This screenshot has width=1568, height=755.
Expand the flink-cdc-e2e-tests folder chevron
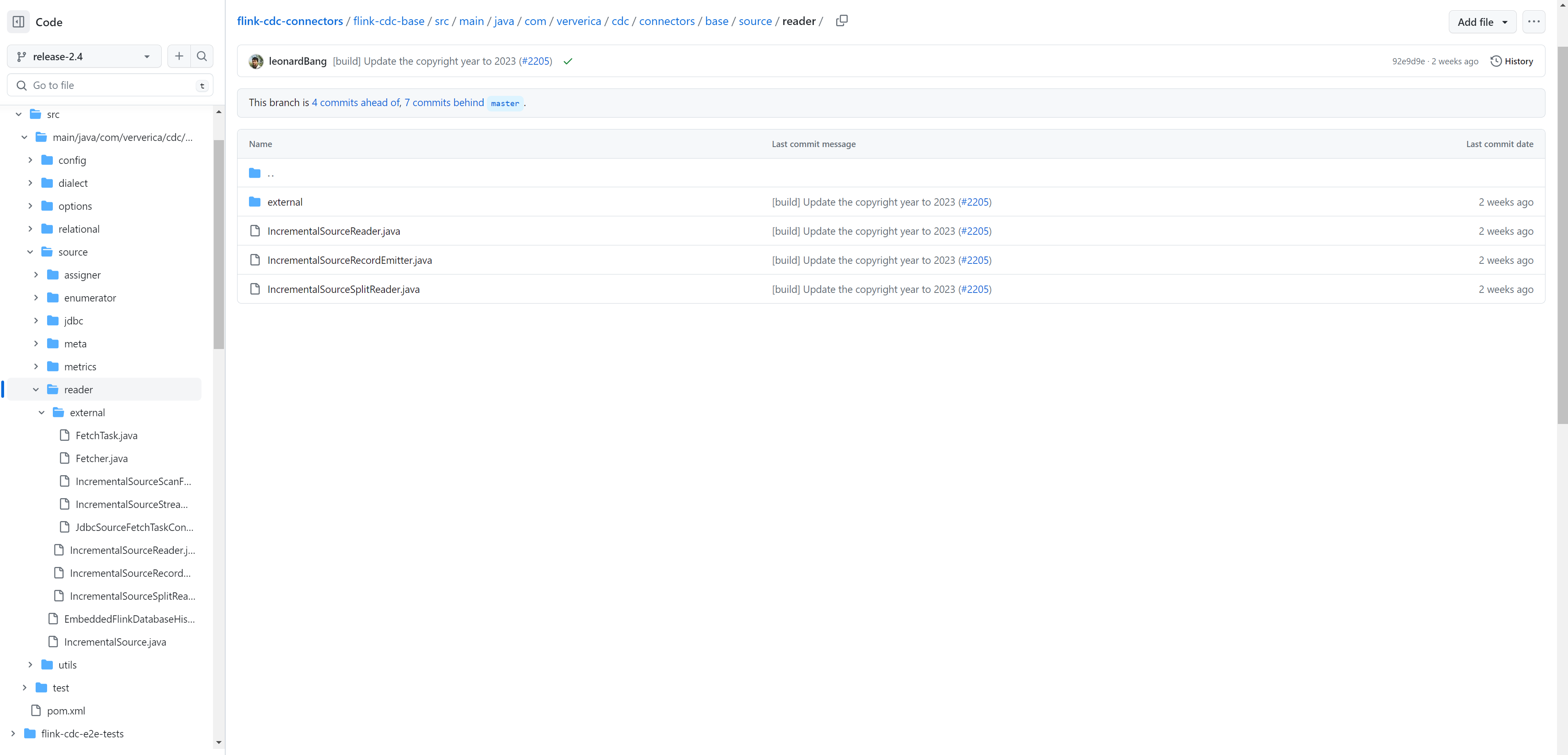[13, 734]
